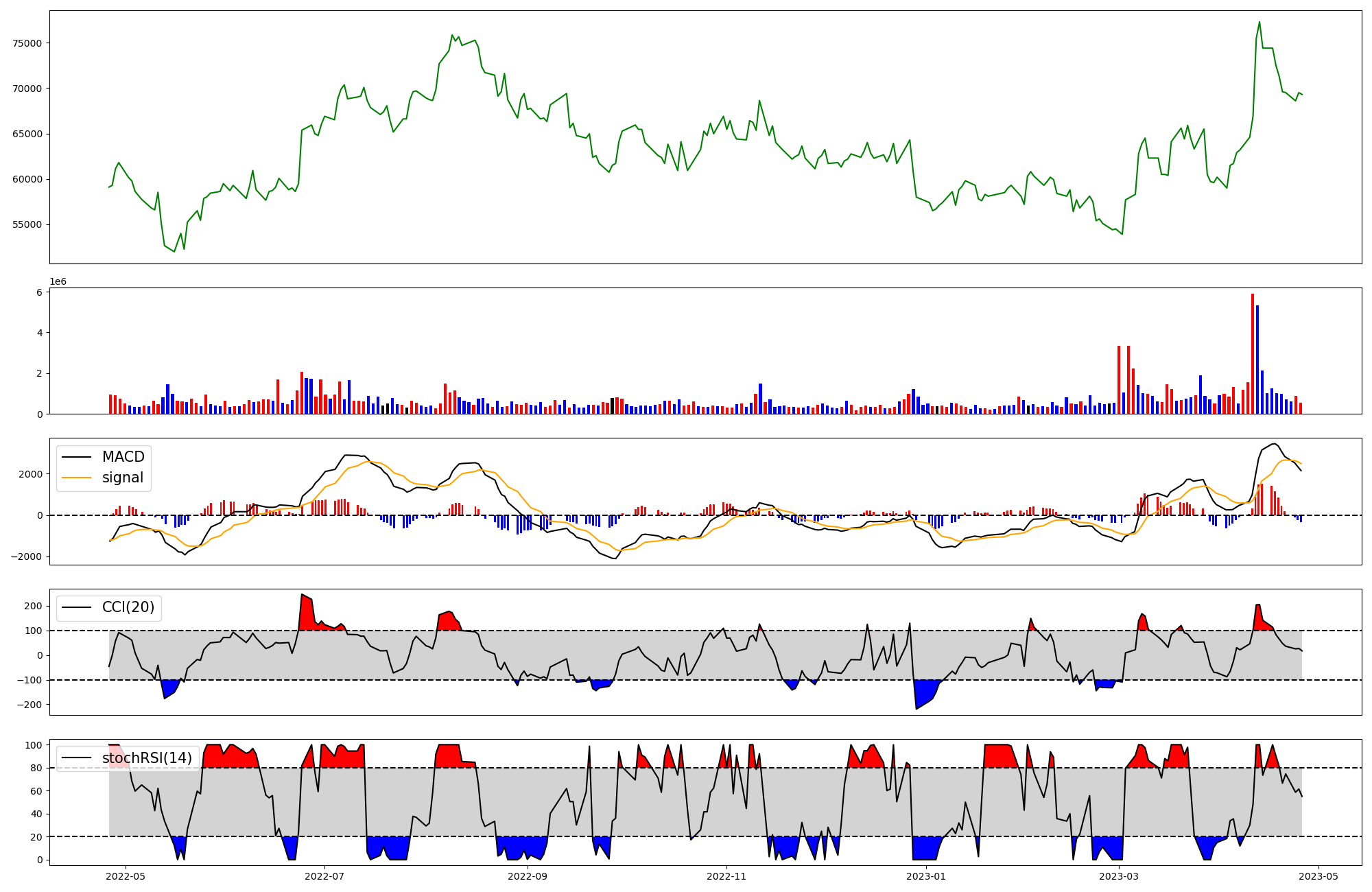Click the 2022-07 x-axis date label

(x=324, y=876)
